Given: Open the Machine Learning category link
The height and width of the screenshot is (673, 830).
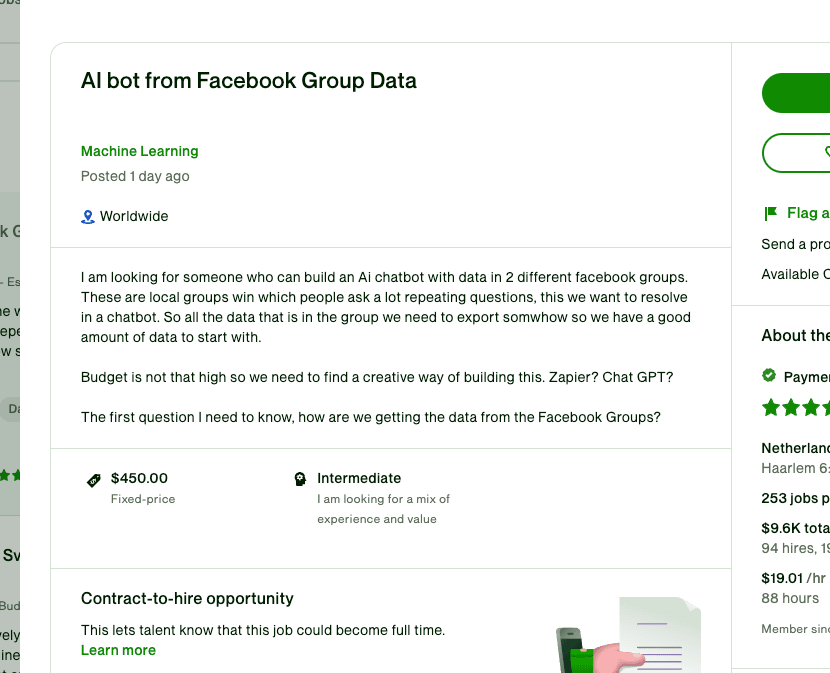Looking at the screenshot, I should pyautogui.click(x=139, y=151).
